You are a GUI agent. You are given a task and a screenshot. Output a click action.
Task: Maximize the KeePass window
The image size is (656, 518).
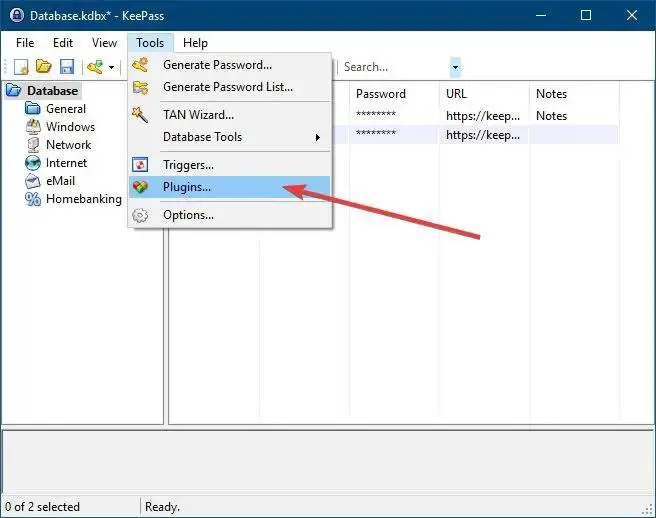[586, 15]
